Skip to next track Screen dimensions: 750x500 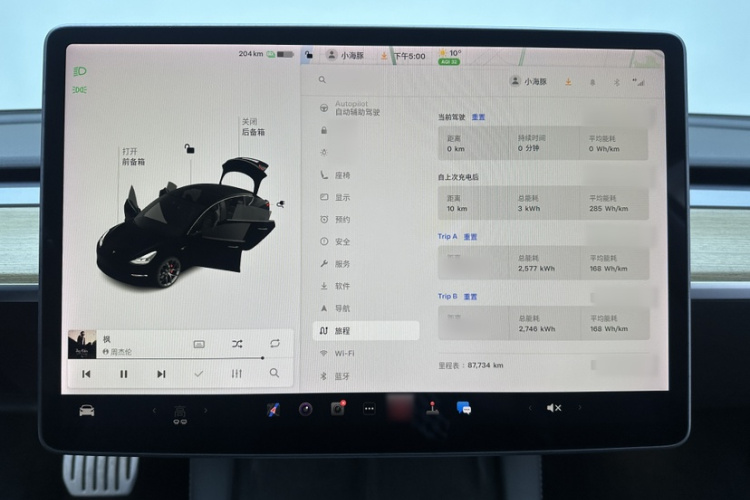coord(161,374)
